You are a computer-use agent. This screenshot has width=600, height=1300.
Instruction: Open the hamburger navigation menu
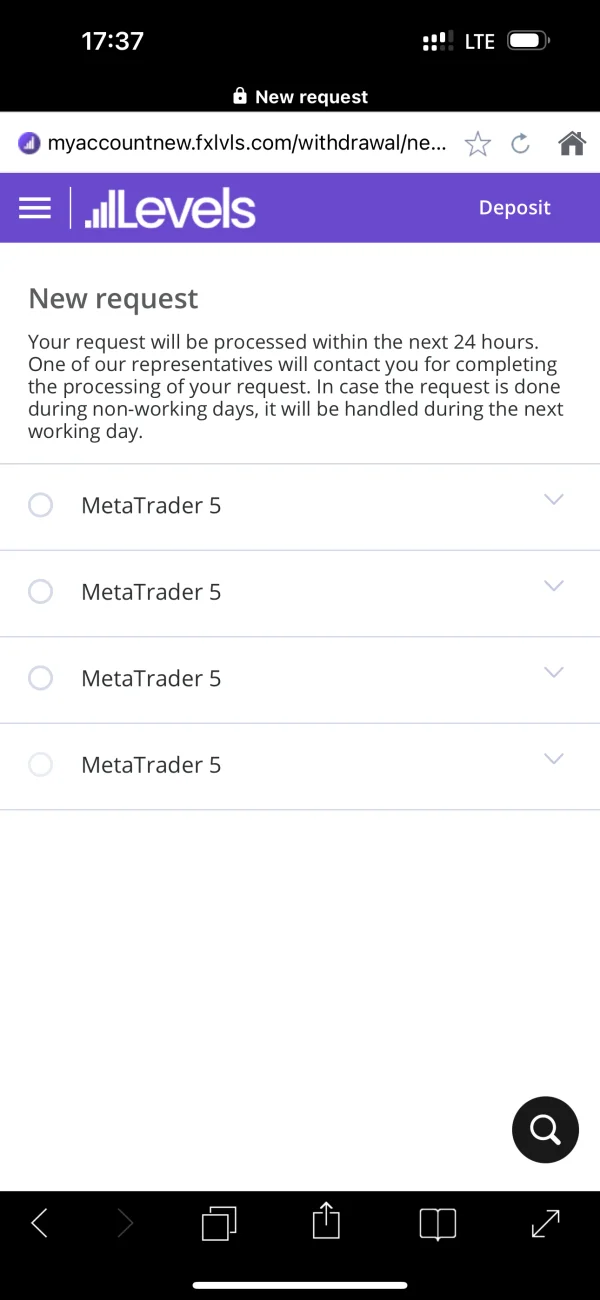[35, 208]
